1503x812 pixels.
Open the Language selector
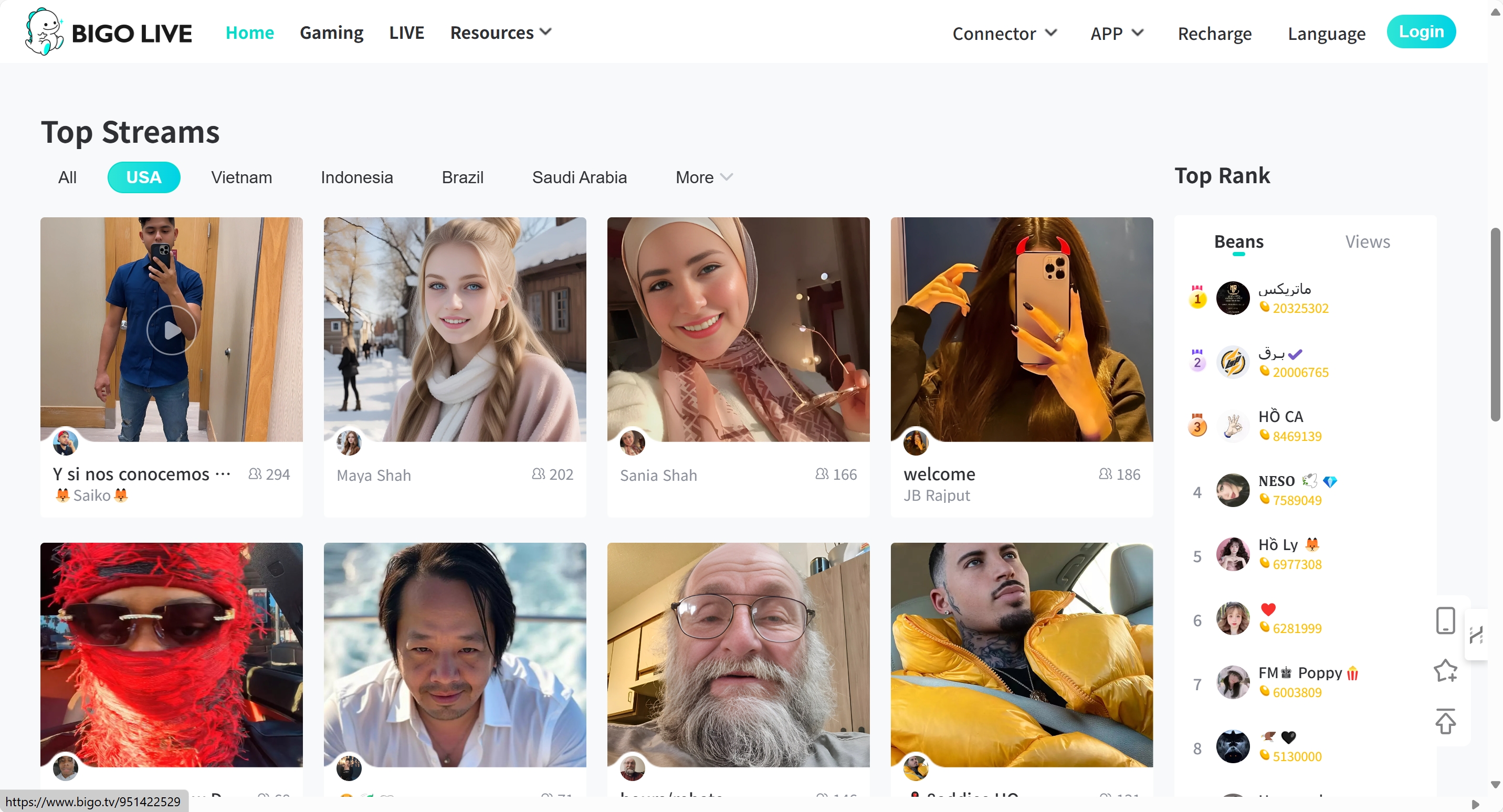[x=1326, y=33]
